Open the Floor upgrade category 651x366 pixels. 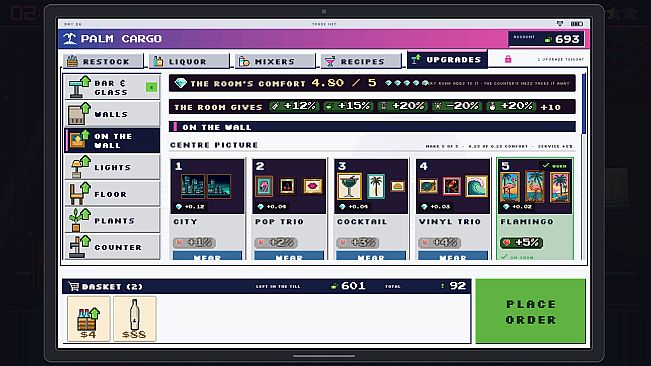pos(112,194)
